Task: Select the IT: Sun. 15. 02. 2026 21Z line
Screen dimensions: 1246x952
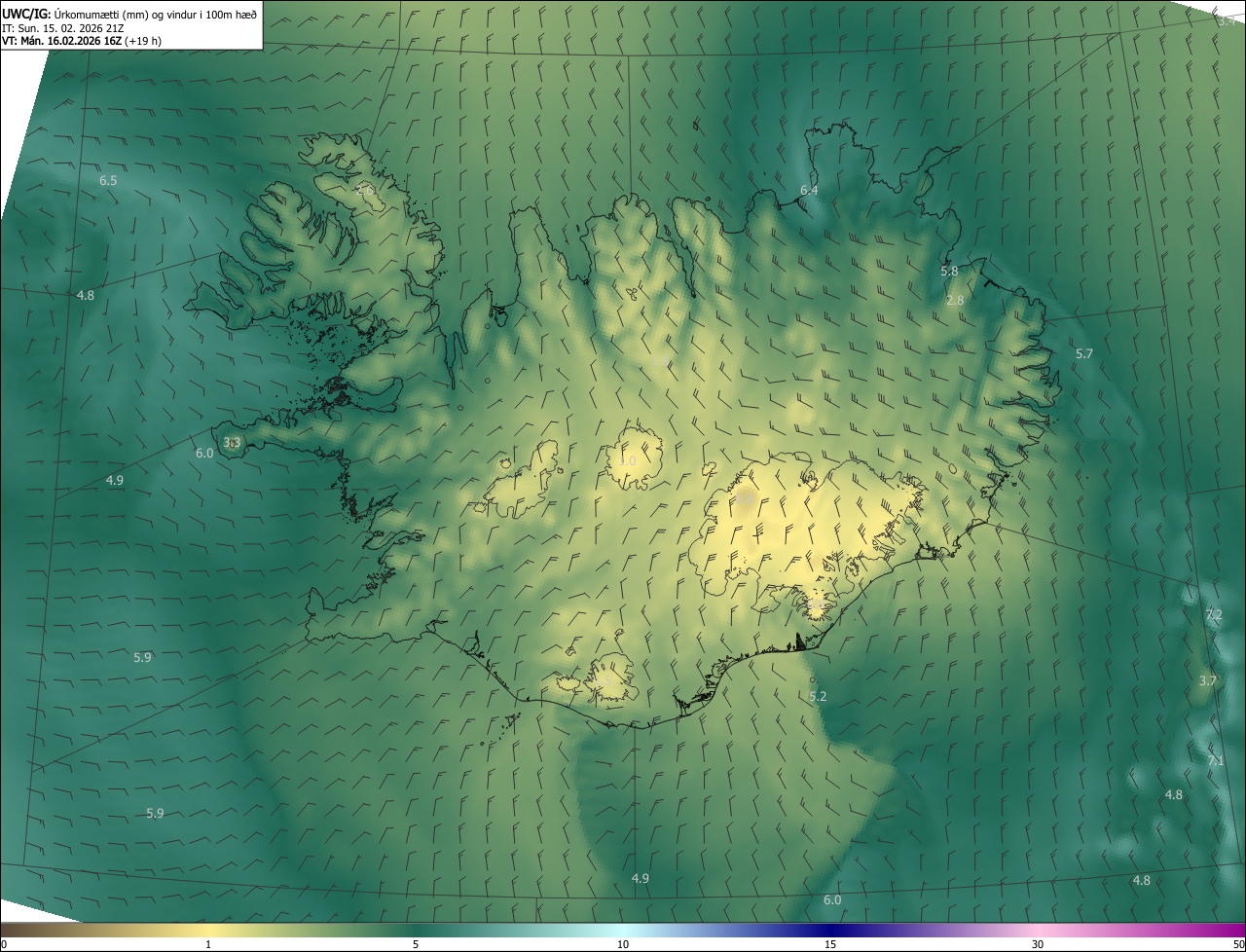Action: tap(62, 28)
